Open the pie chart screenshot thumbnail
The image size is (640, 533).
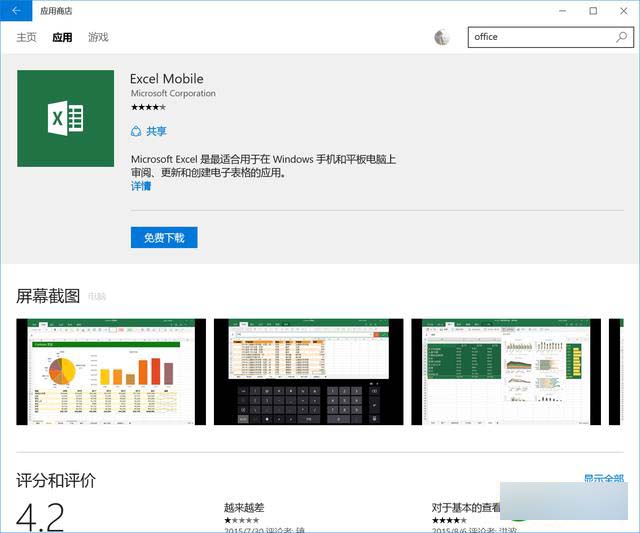coord(111,372)
